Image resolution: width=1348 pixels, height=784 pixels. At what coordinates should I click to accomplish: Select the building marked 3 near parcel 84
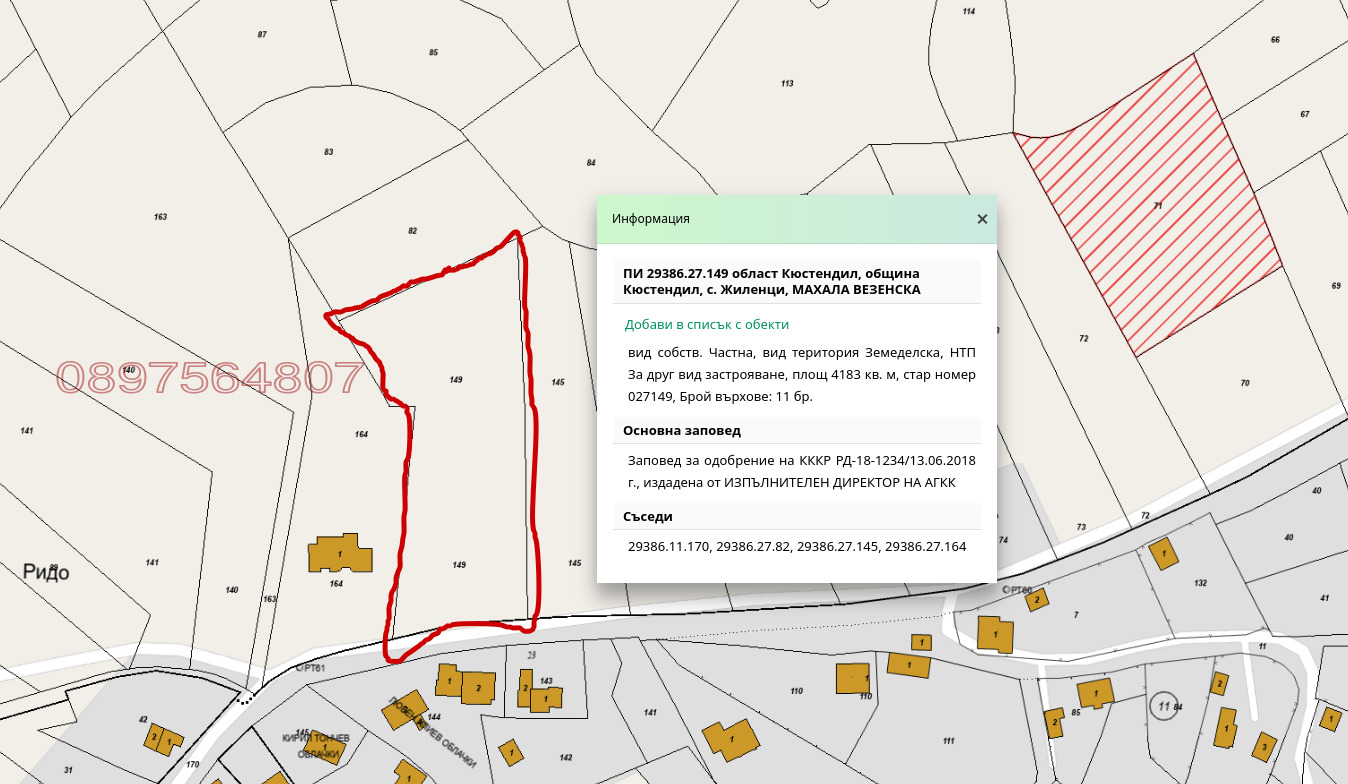pos(1264,745)
